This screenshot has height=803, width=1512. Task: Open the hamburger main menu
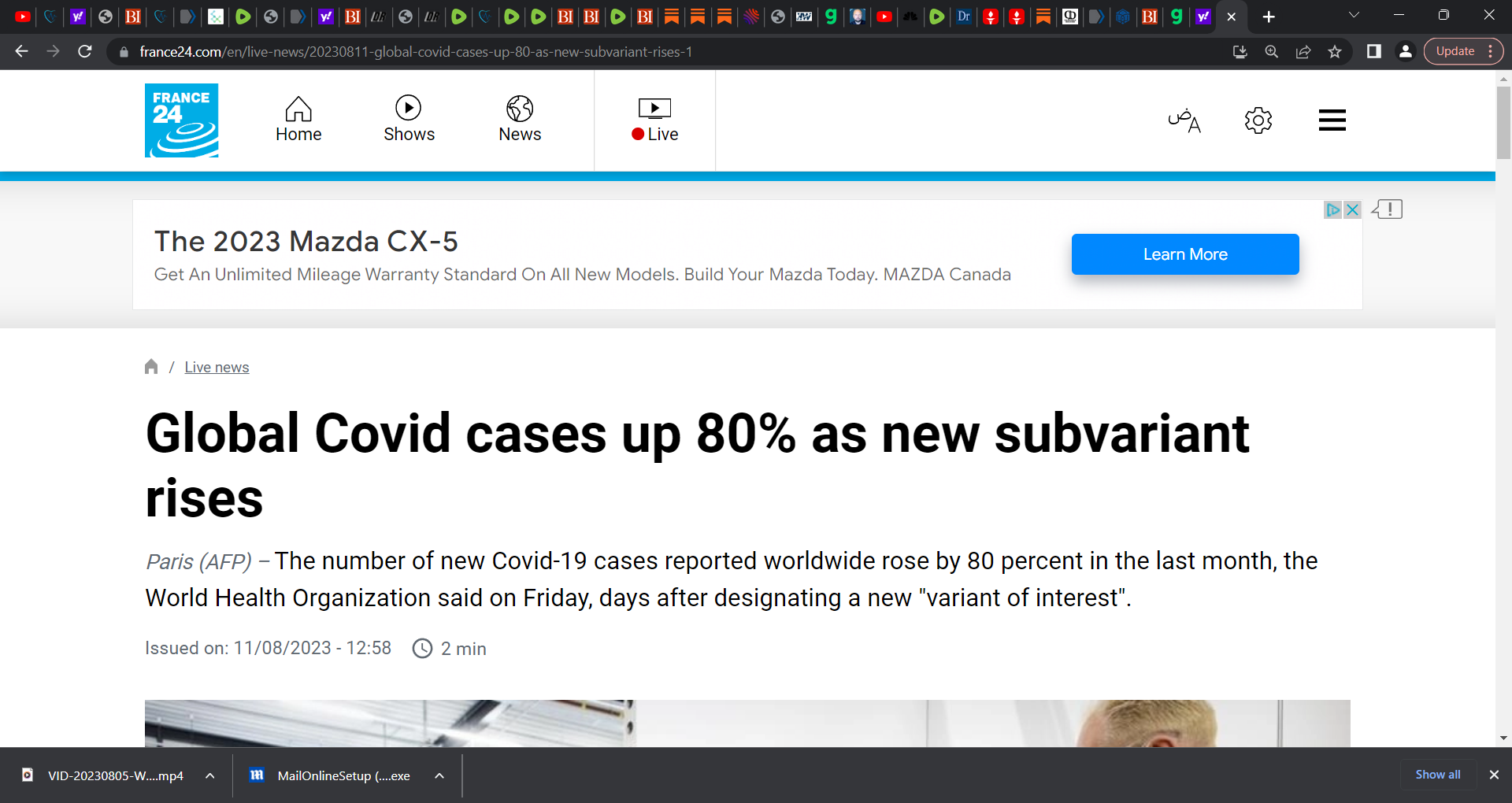click(1332, 120)
